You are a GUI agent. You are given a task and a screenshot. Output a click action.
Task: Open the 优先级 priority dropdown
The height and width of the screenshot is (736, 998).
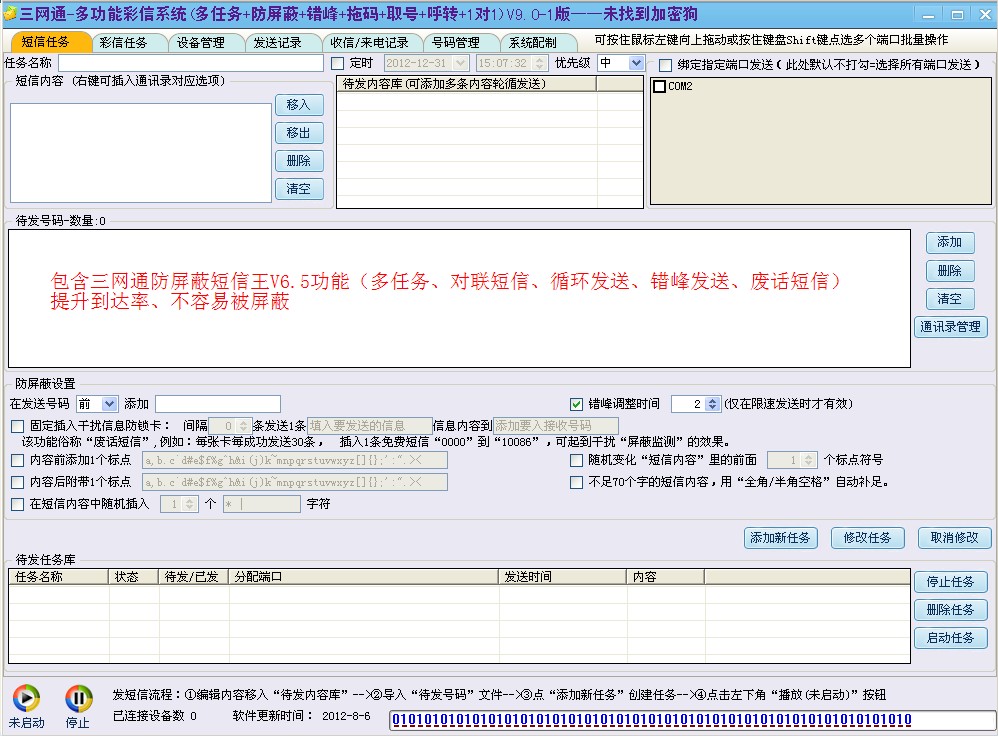(x=636, y=62)
